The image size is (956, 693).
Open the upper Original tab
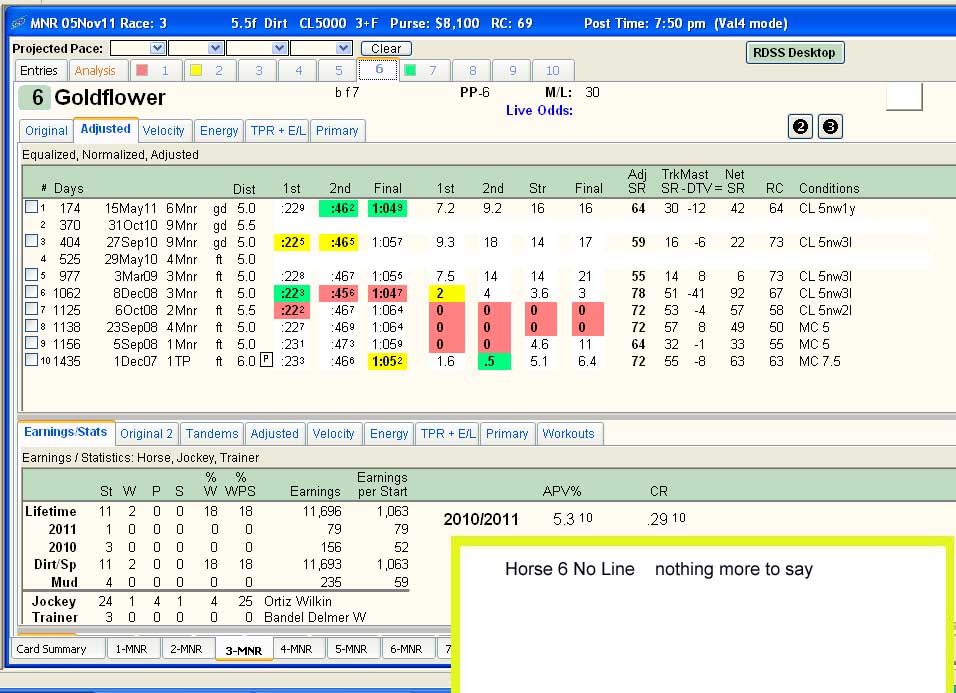click(x=46, y=130)
